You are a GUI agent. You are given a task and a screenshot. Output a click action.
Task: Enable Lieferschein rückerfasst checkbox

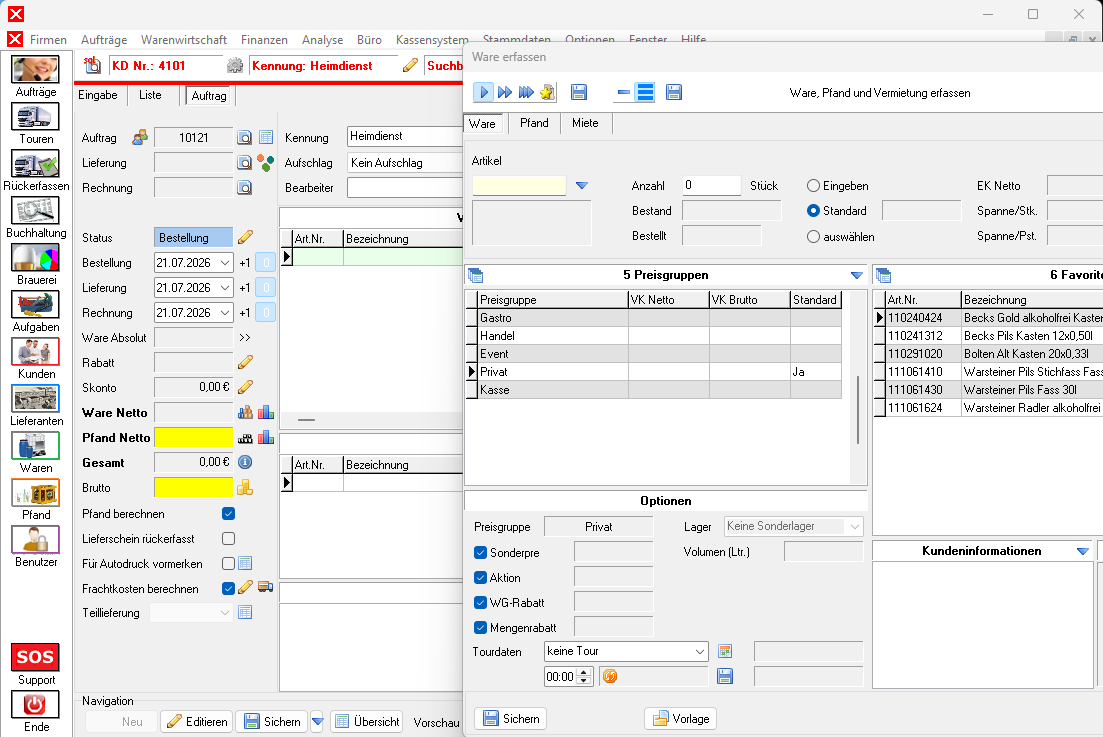click(x=229, y=539)
